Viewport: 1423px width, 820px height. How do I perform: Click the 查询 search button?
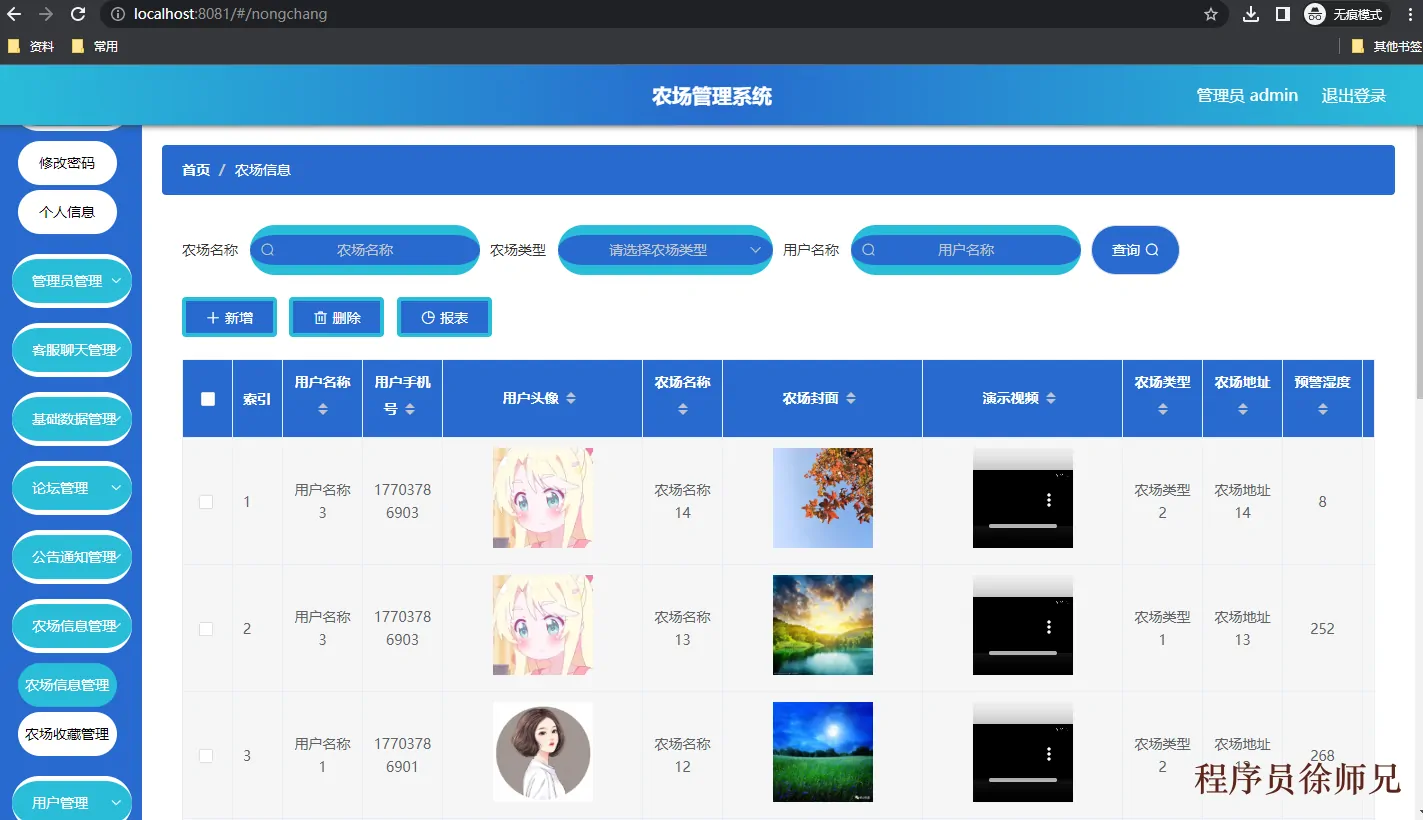point(1135,250)
